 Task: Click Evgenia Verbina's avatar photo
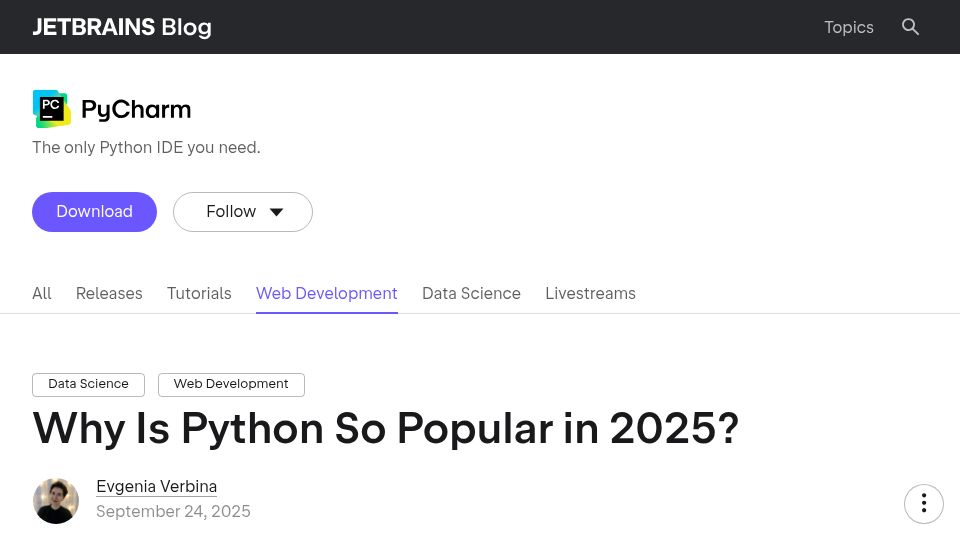pos(56,501)
